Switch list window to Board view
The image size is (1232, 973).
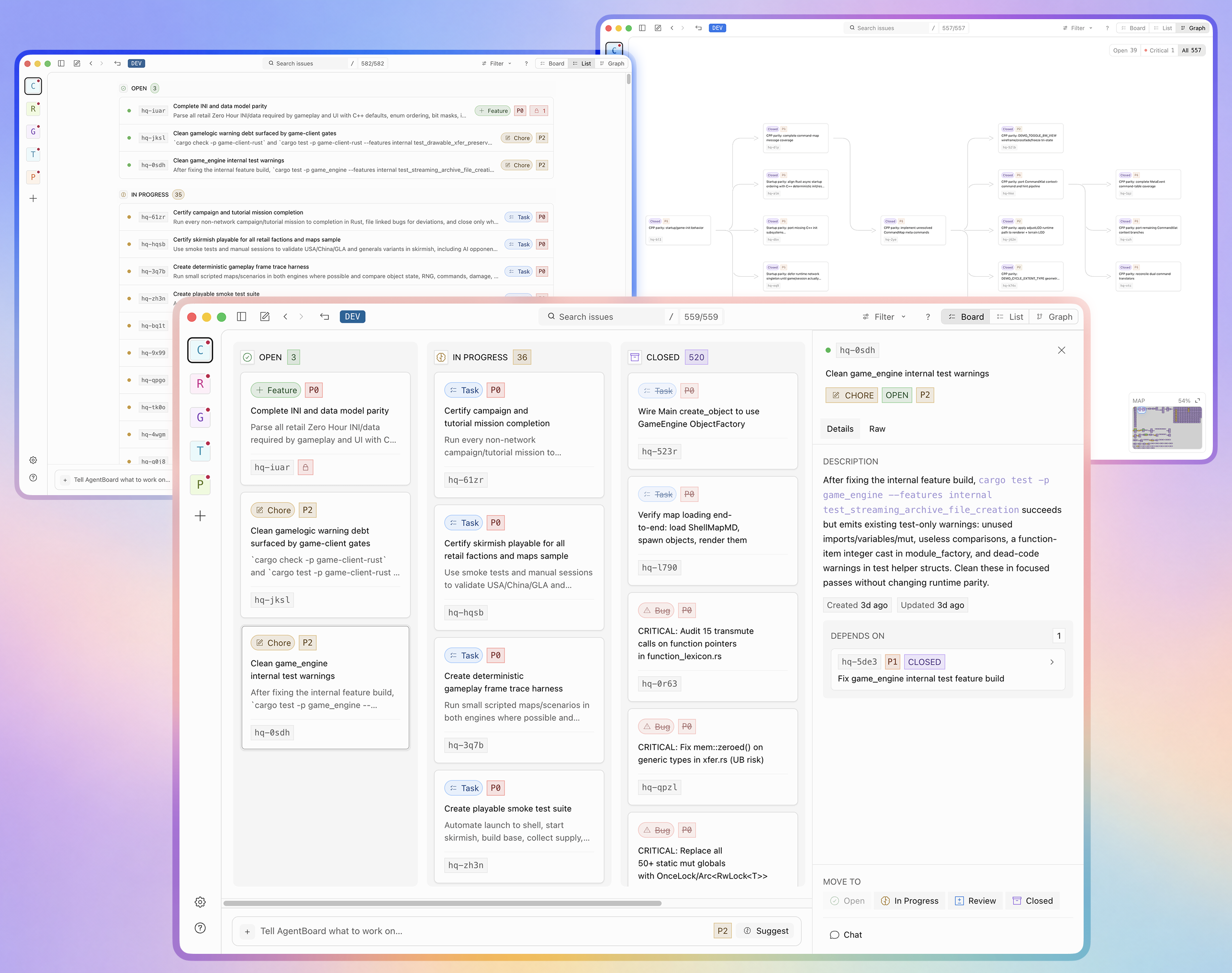tap(552, 63)
